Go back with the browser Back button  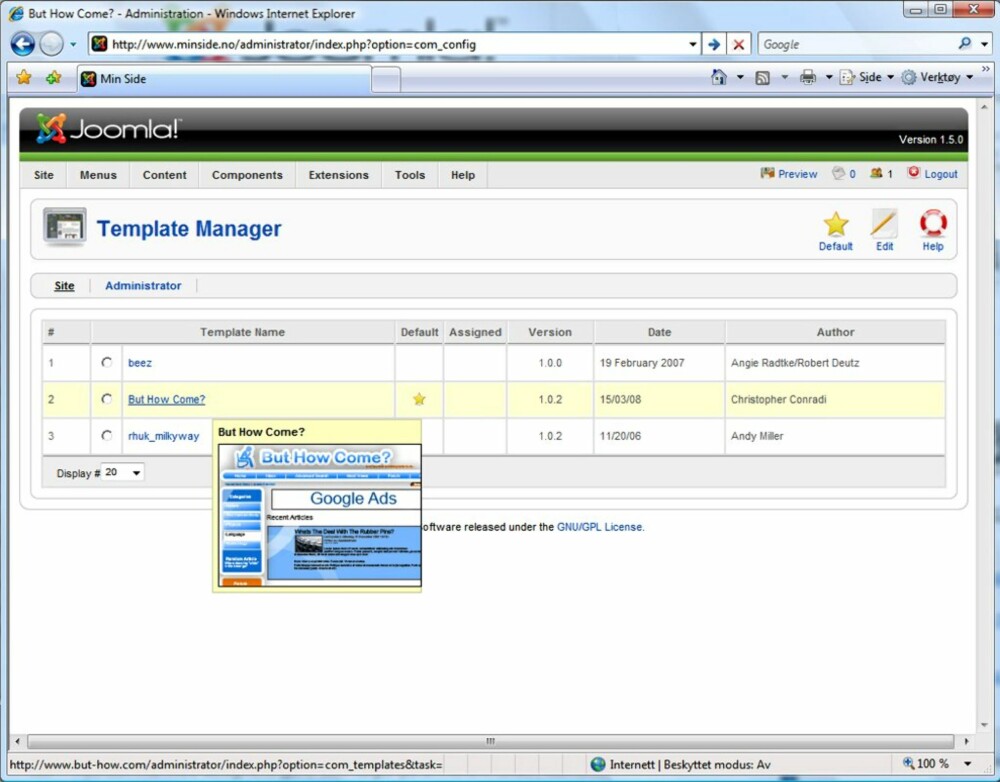[22, 44]
